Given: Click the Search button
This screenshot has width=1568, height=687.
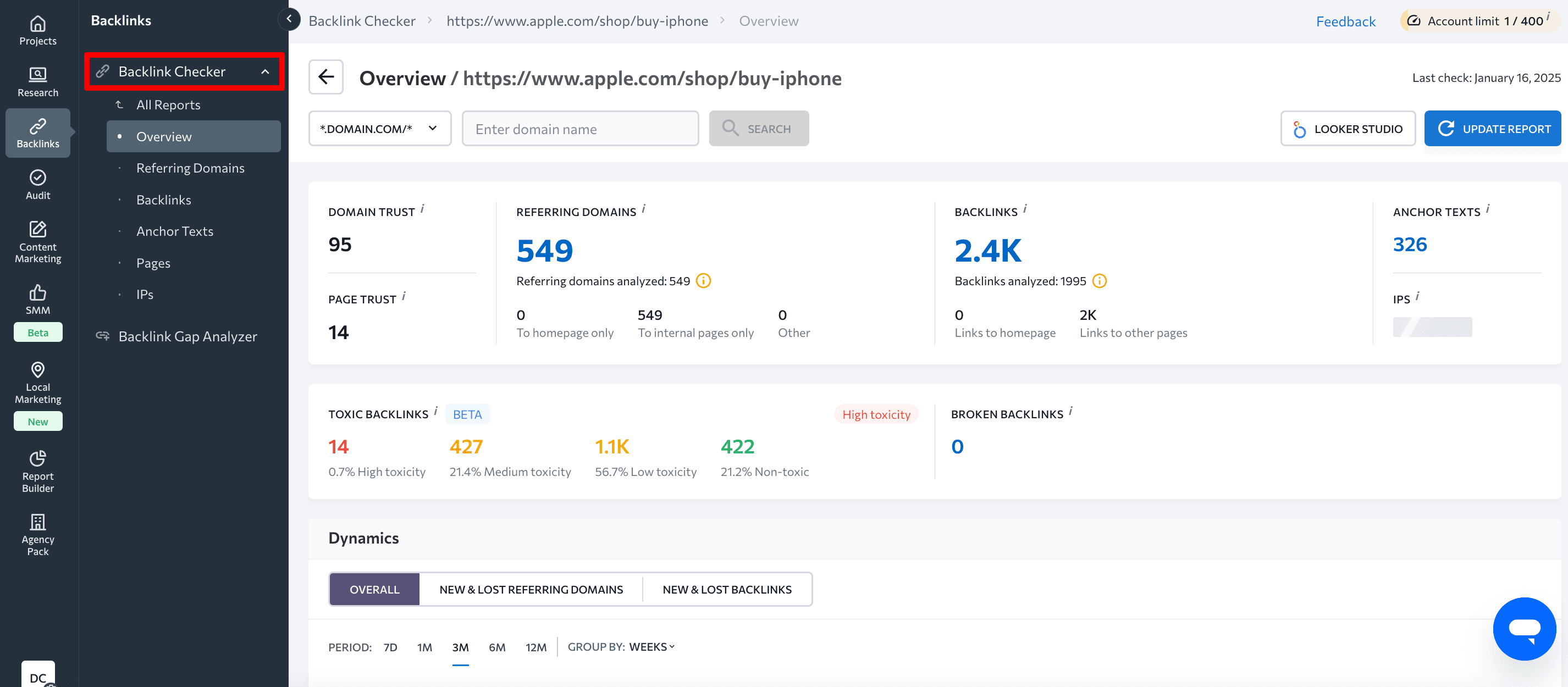Looking at the screenshot, I should pos(759,129).
